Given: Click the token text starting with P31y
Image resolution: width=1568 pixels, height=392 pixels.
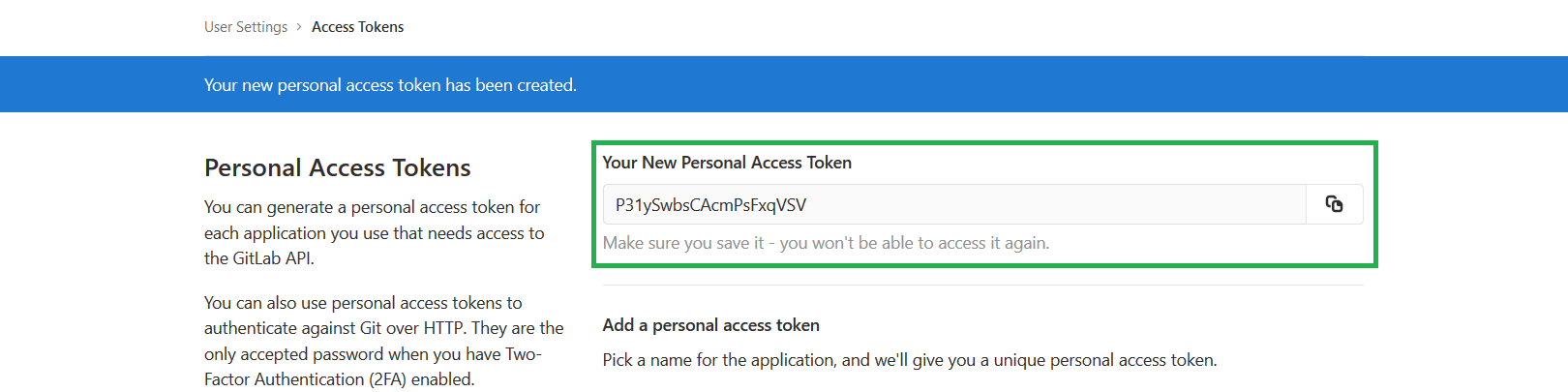Looking at the screenshot, I should 710,205.
